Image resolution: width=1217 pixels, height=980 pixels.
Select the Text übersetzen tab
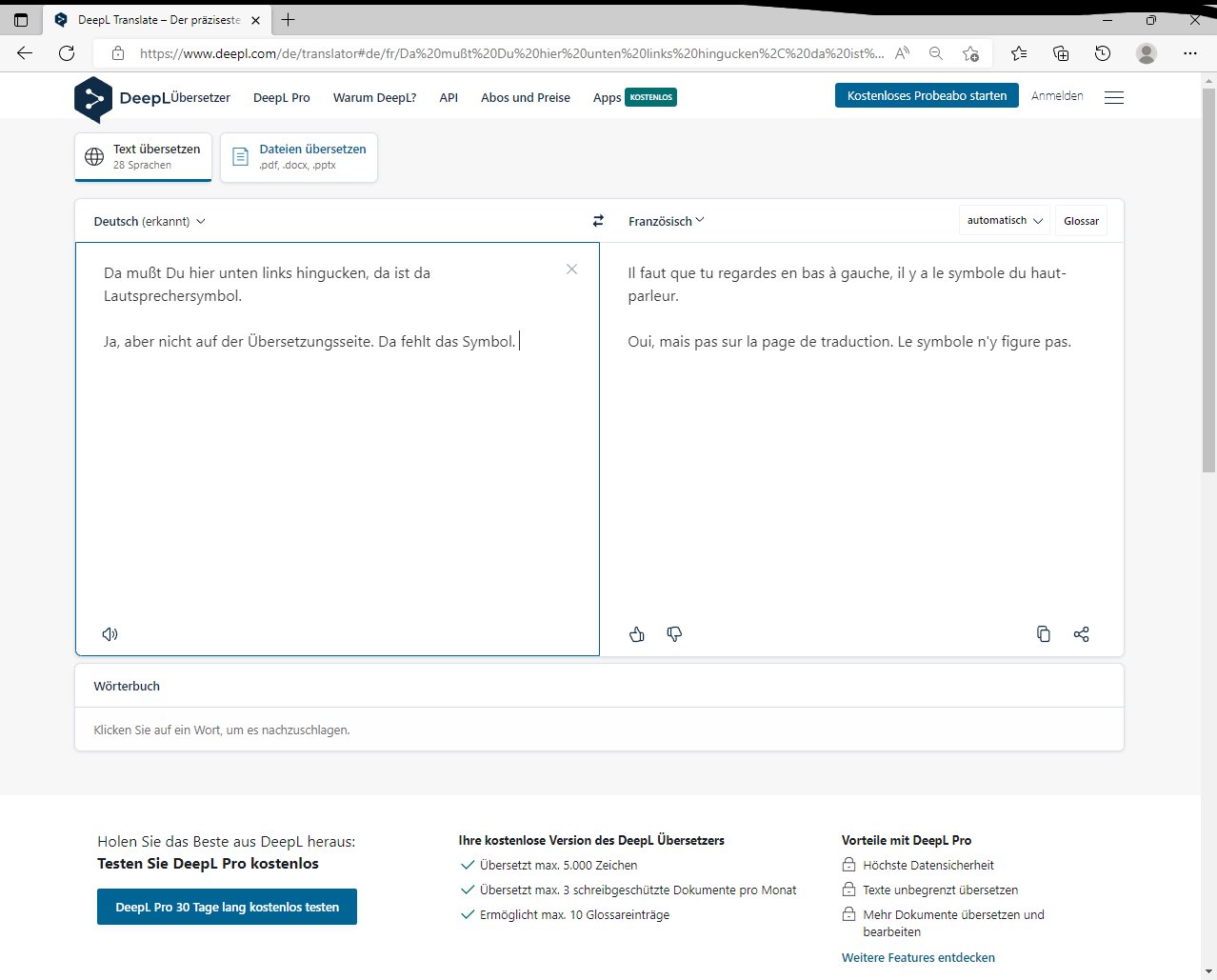pos(143,156)
